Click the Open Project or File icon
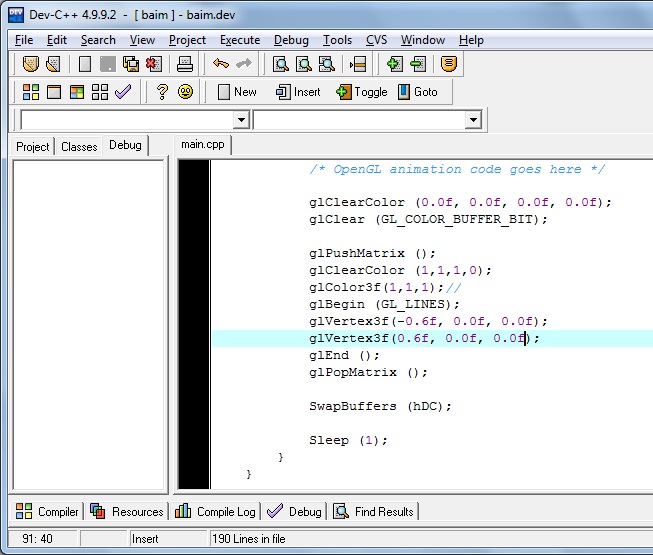The height and width of the screenshot is (555, 653). 30,64
